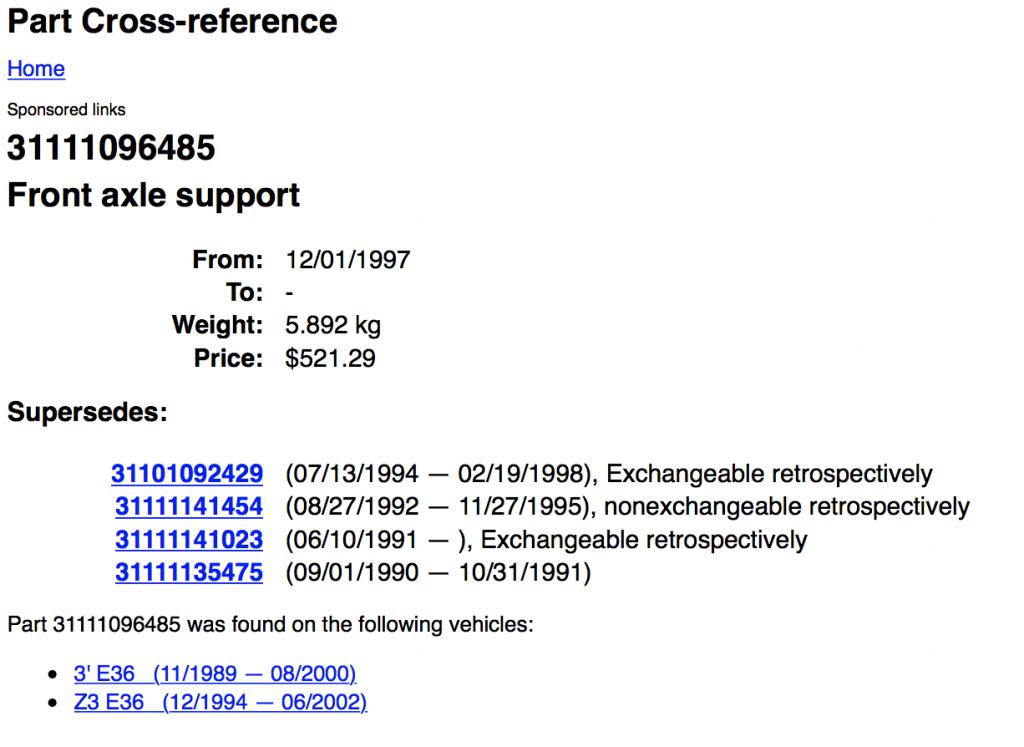Screen dimensions: 1024x747
Task: Click the Price label
Action: 229,358
